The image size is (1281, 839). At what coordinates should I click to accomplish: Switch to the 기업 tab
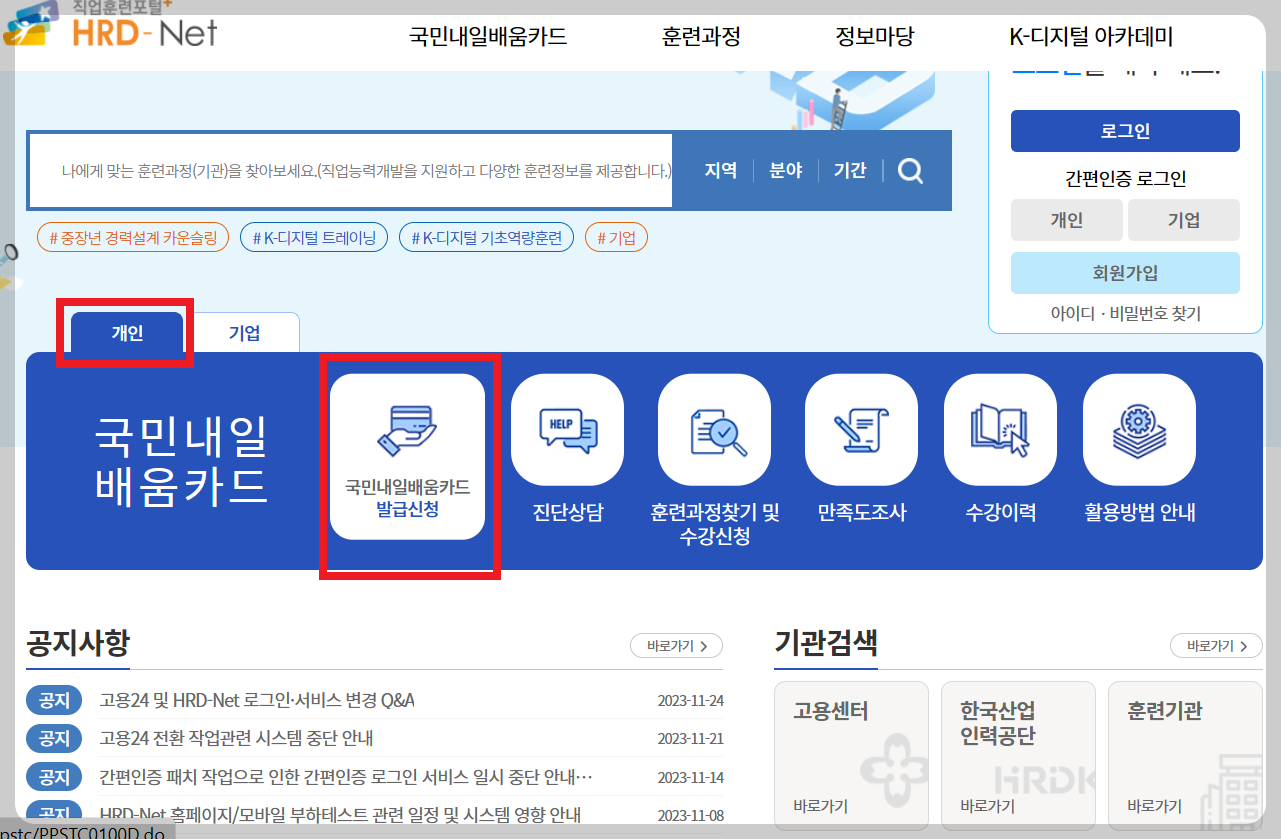click(x=245, y=333)
